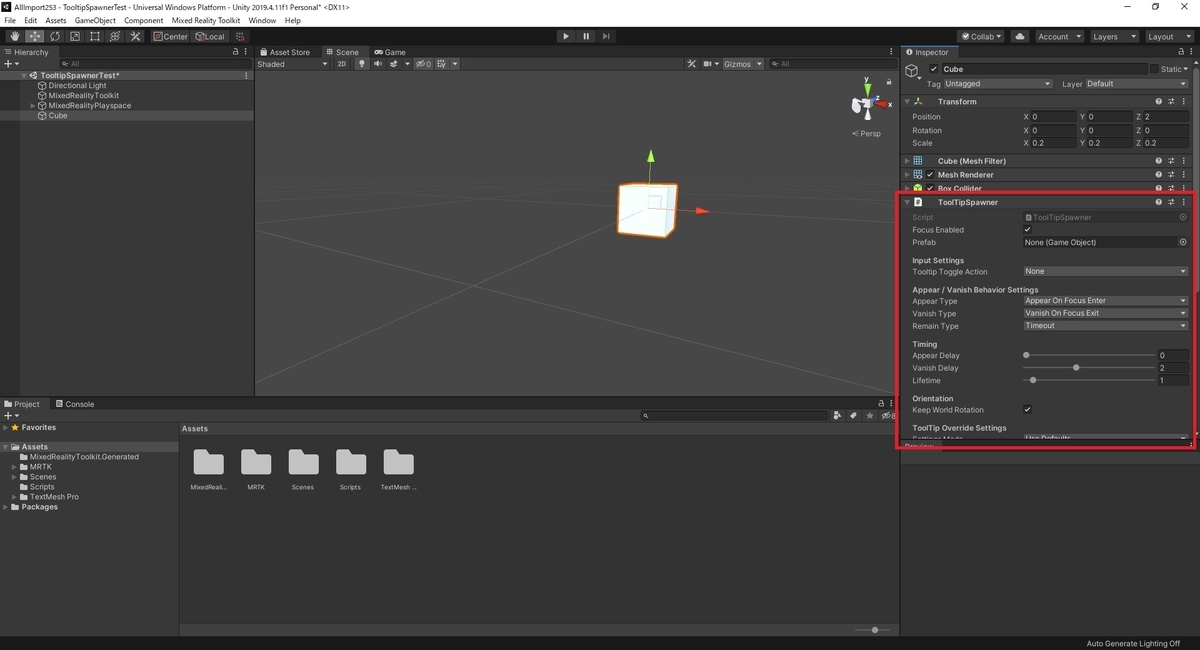Open Remain Type dropdown
This screenshot has width=1200, height=650.
point(1105,326)
